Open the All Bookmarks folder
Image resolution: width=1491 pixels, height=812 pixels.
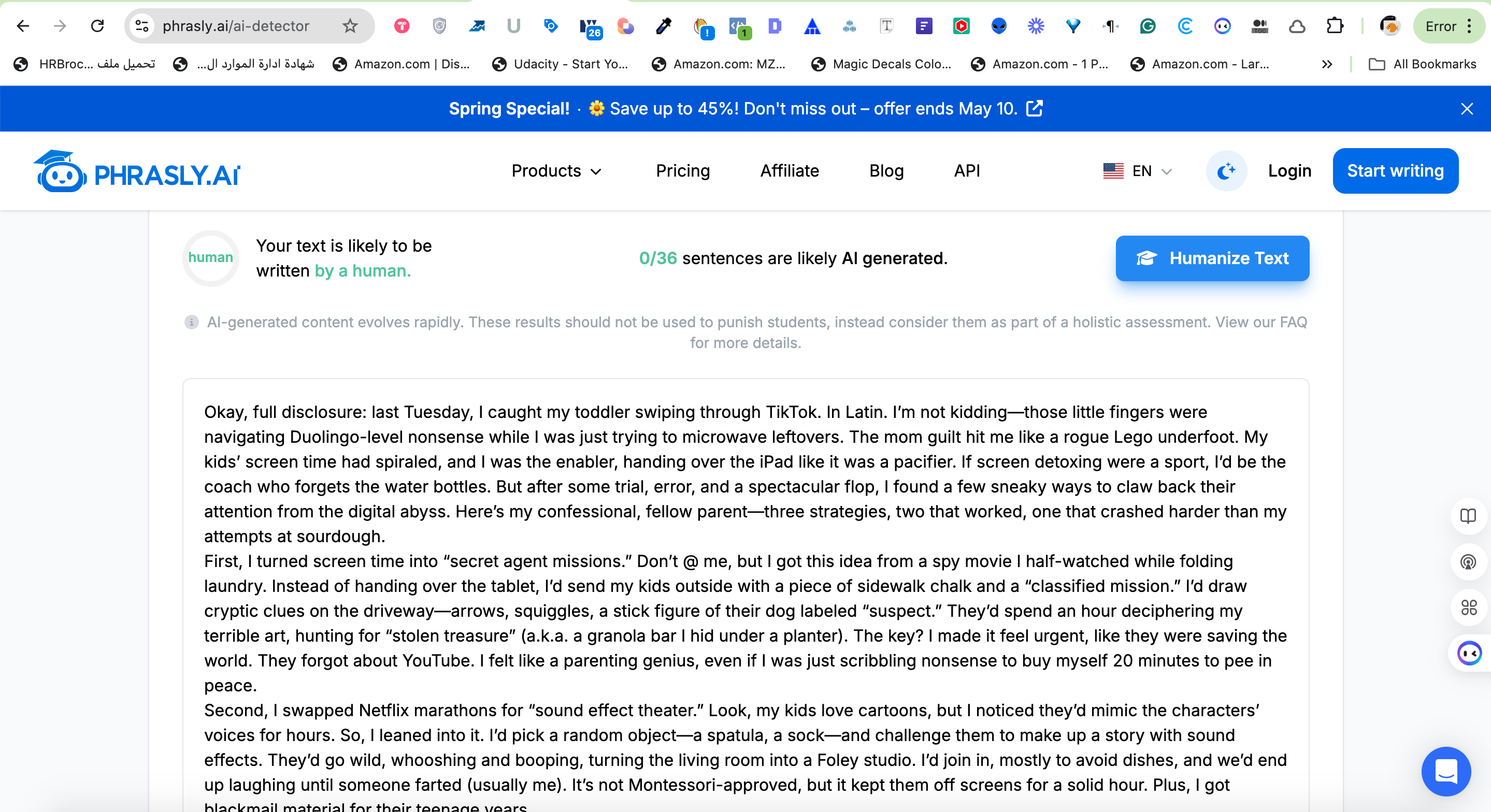pyautogui.click(x=1422, y=64)
